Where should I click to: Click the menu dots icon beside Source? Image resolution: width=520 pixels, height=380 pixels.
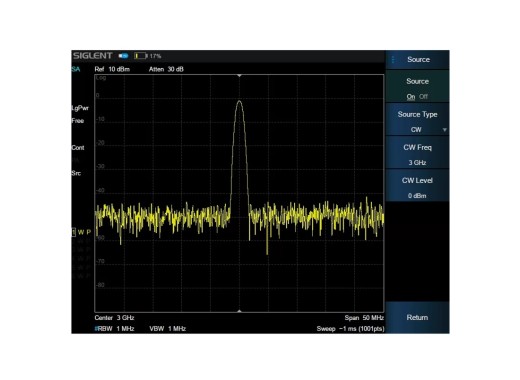[x=393, y=60]
